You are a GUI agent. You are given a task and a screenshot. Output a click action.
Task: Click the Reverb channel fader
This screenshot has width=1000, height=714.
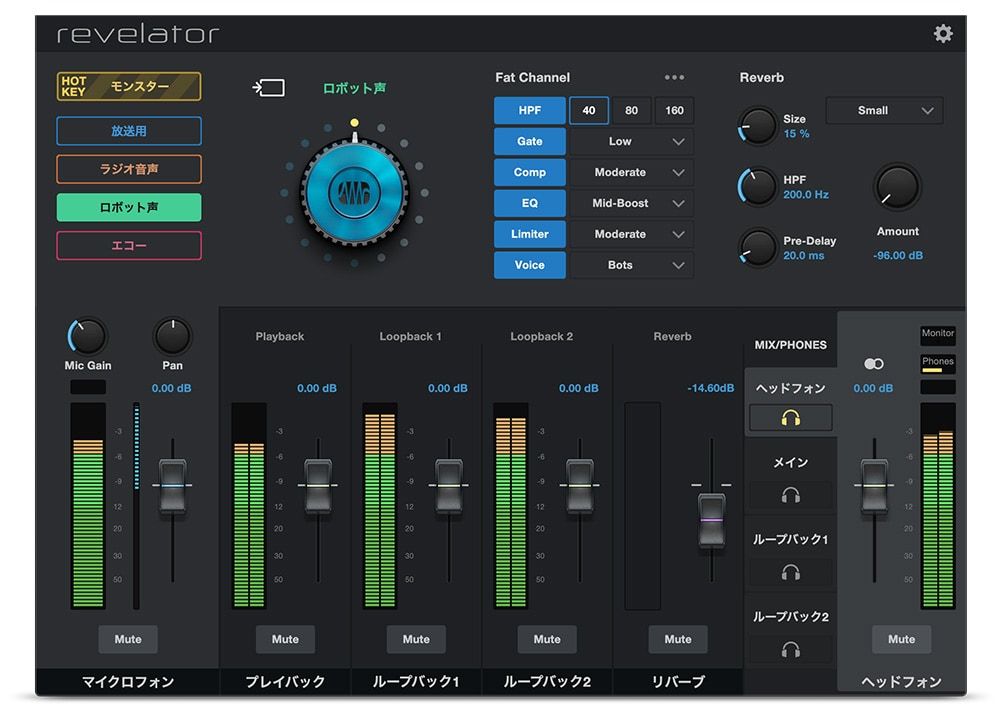tap(712, 520)
